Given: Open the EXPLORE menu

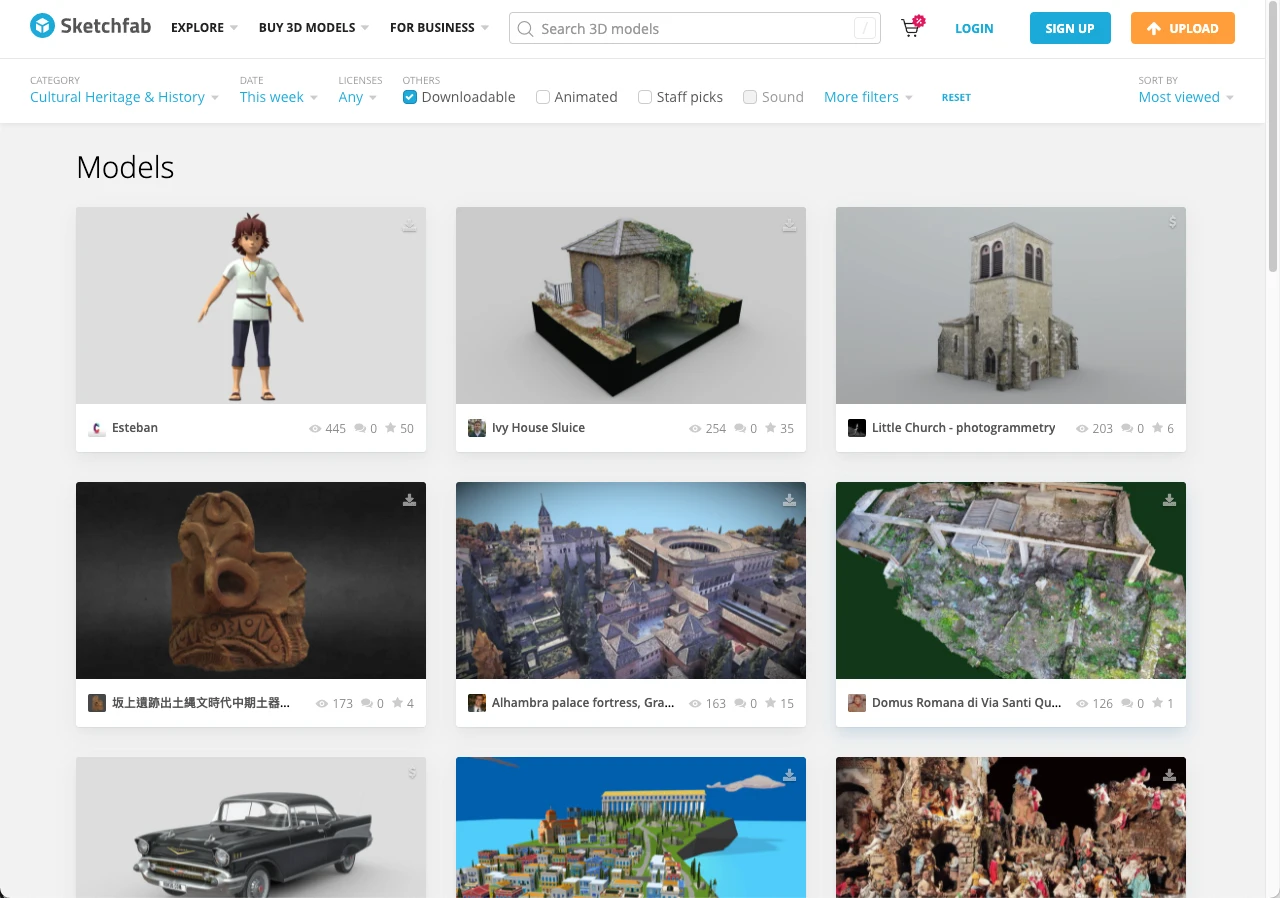Looking at the screenshot, I should (198, 28).
